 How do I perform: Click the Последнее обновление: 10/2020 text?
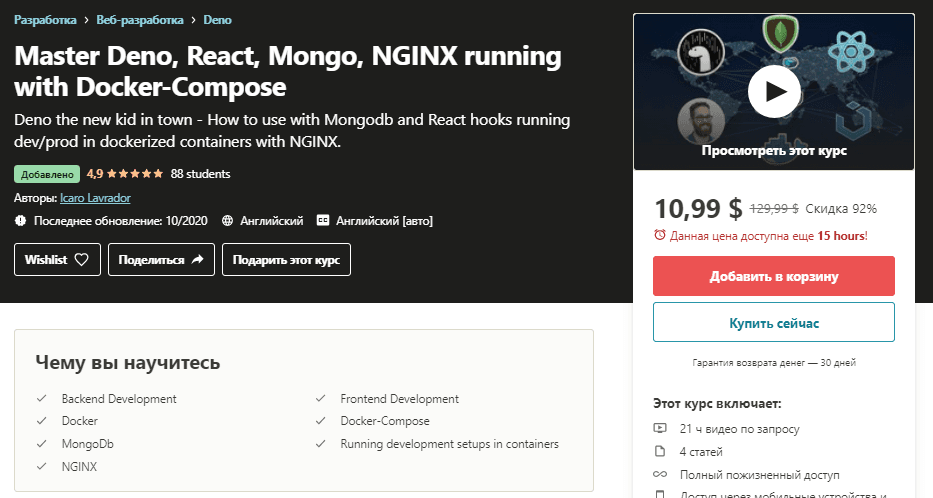click(121, 221)
